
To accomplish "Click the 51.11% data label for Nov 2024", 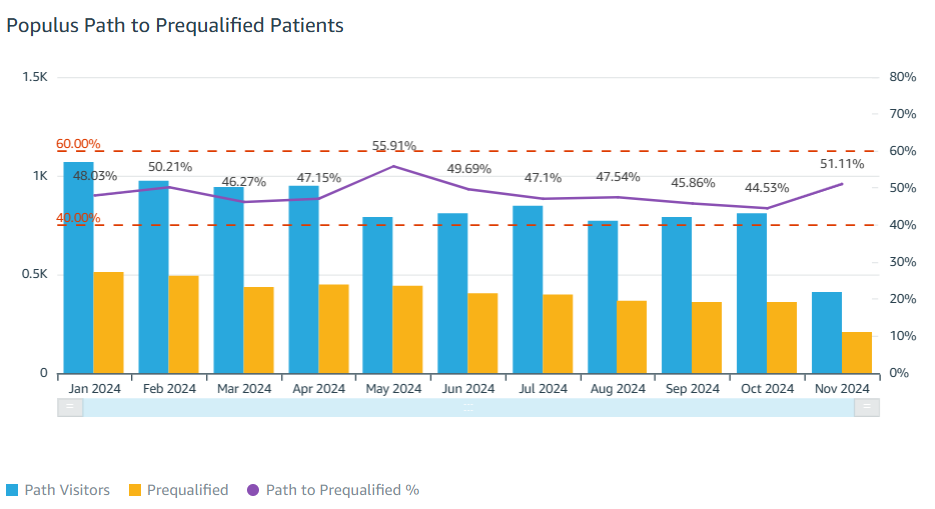I will 841,164.
